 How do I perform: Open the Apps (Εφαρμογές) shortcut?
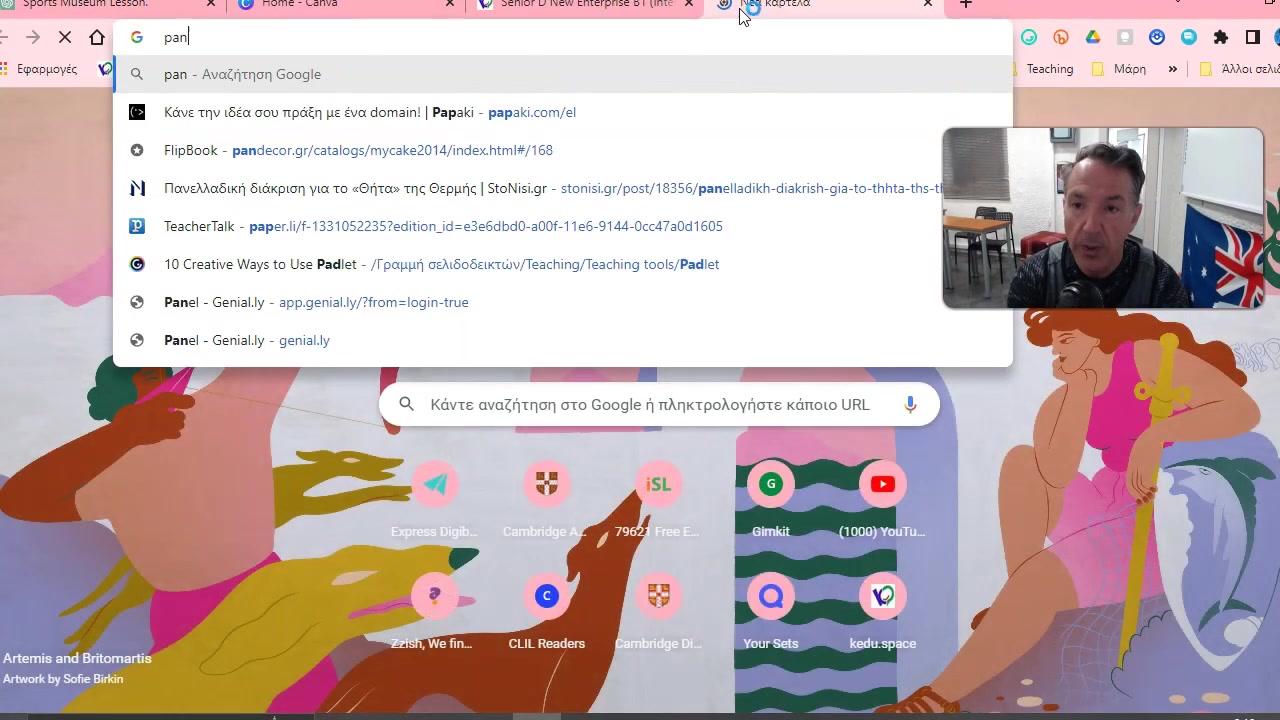pos(39,69)
